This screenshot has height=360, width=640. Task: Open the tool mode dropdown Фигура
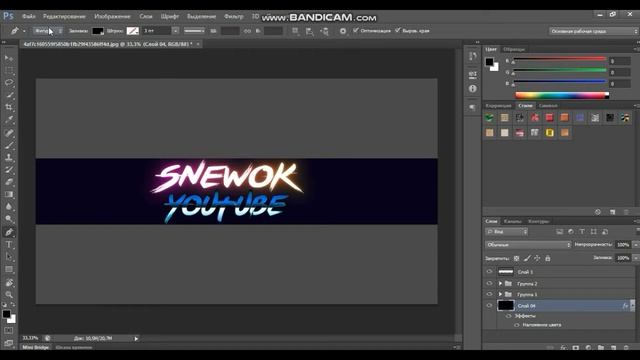click(48, 31)
